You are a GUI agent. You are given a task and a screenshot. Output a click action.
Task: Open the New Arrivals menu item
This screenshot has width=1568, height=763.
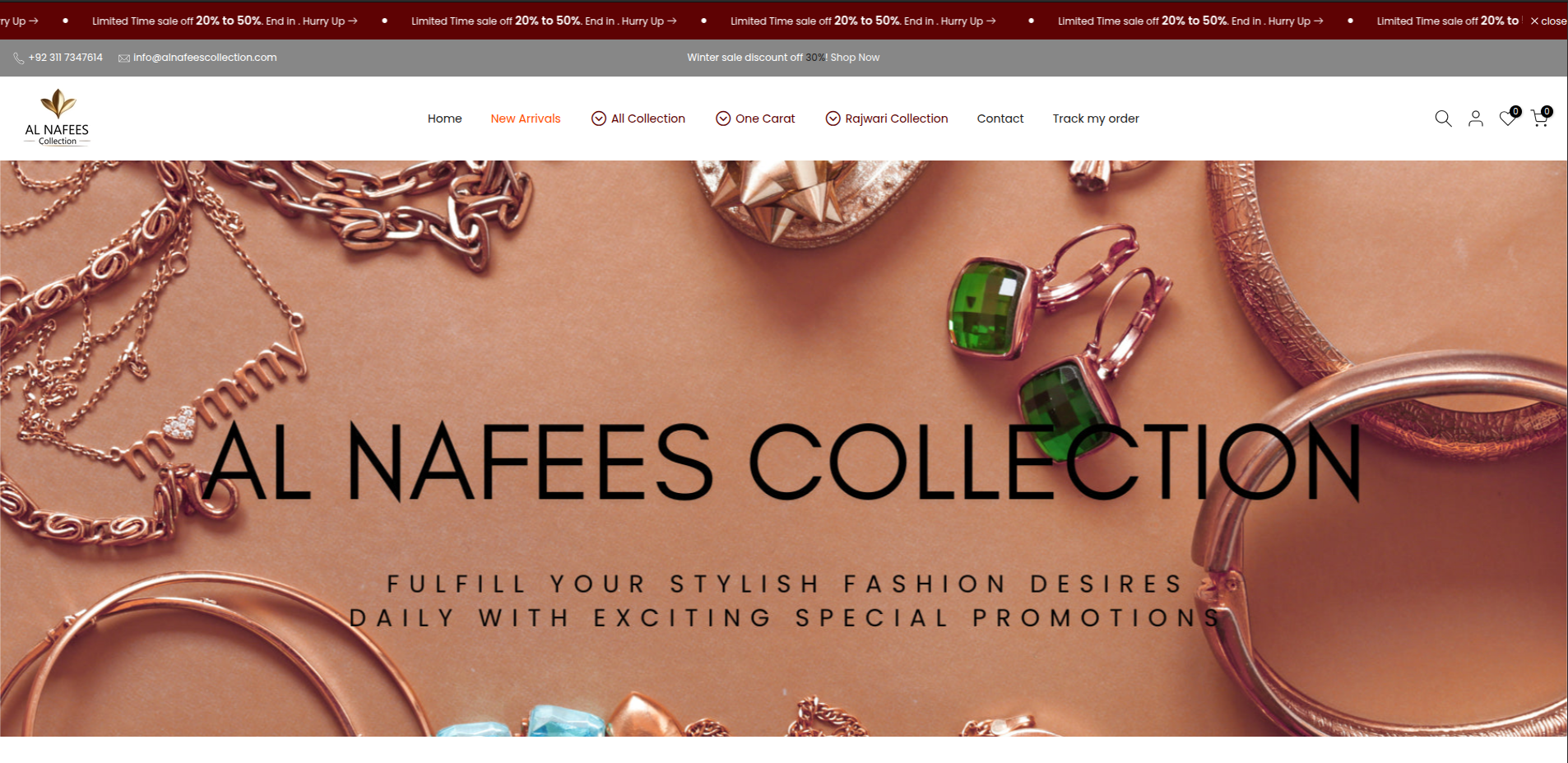(526, 119)
